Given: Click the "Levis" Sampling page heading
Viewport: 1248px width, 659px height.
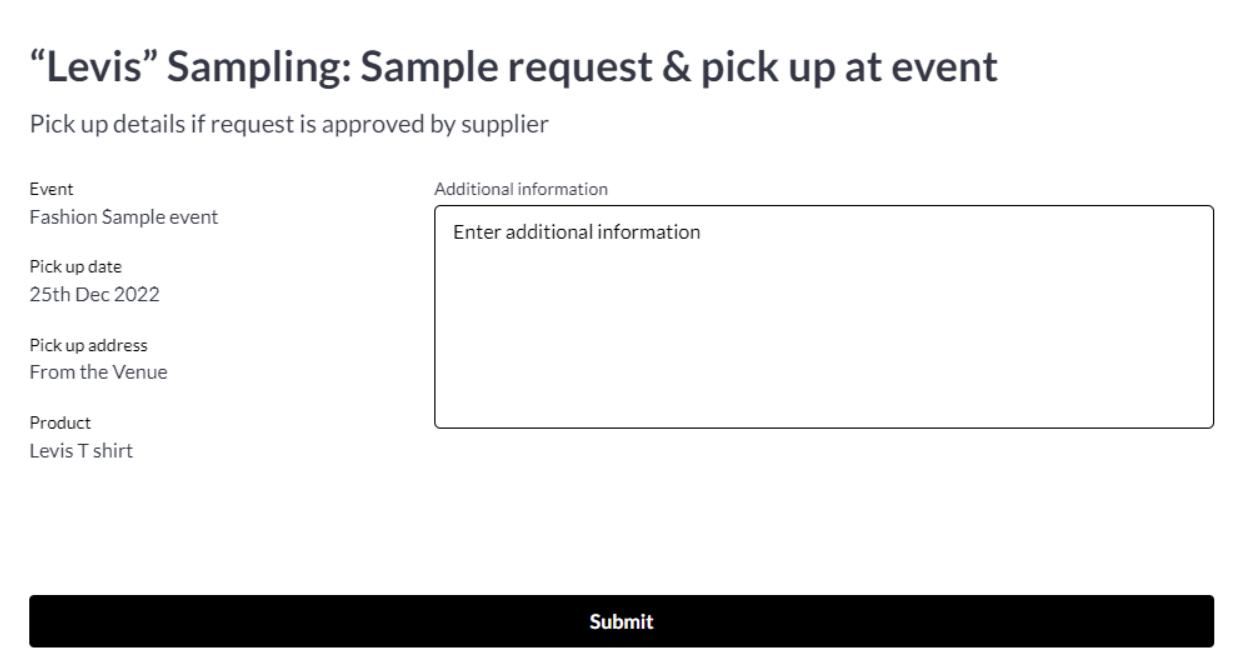Looking at the screenshot, I should [x=513, y=67].
